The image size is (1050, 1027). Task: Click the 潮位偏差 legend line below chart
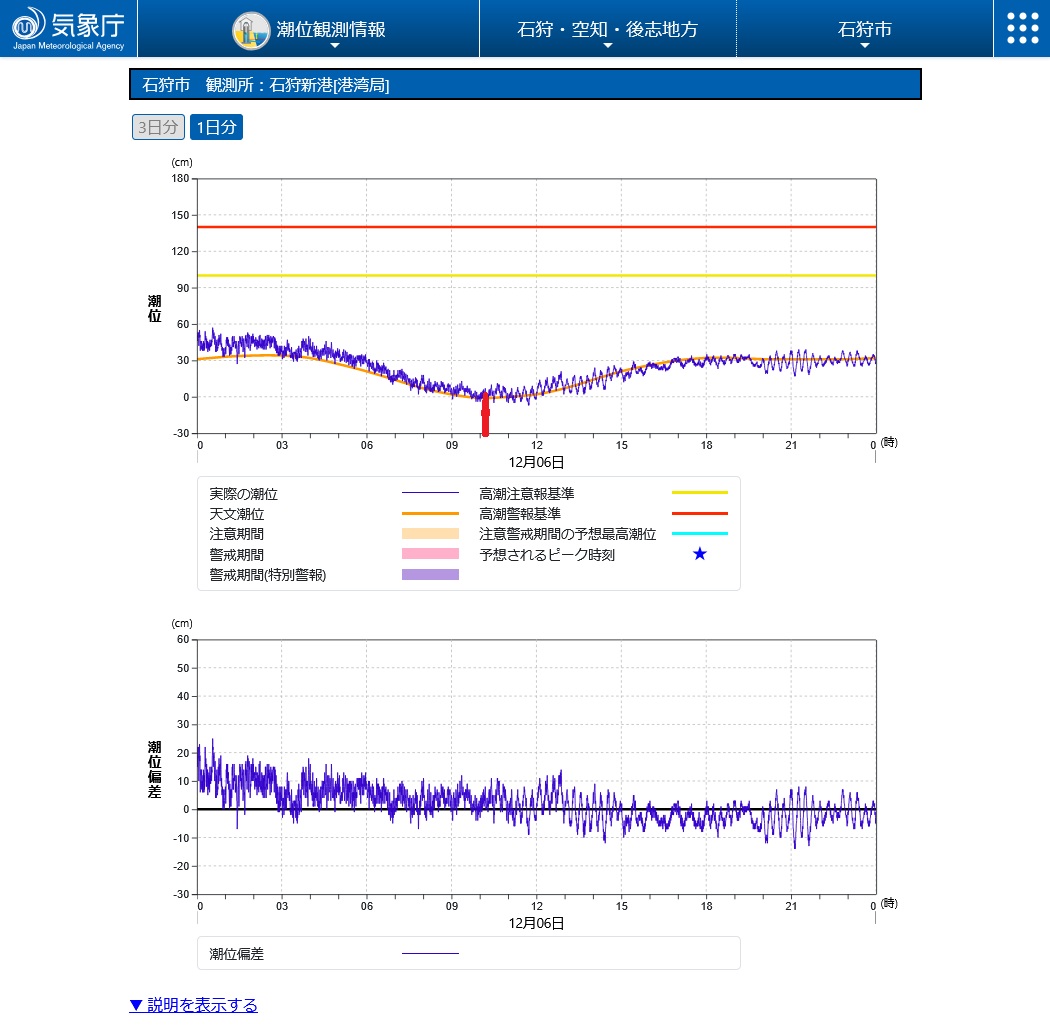430,954
